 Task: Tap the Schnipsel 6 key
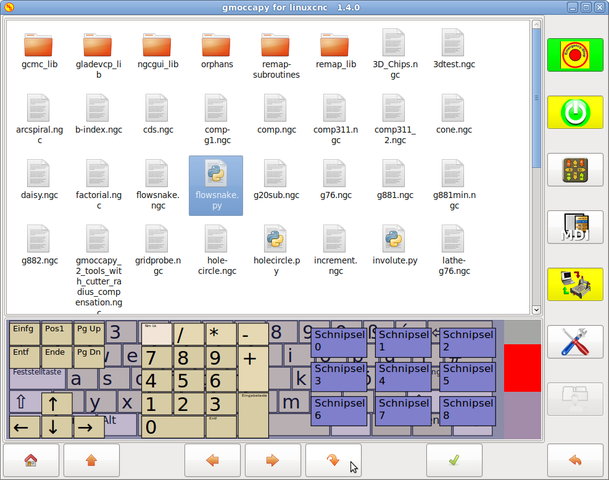tap(339, 409)
